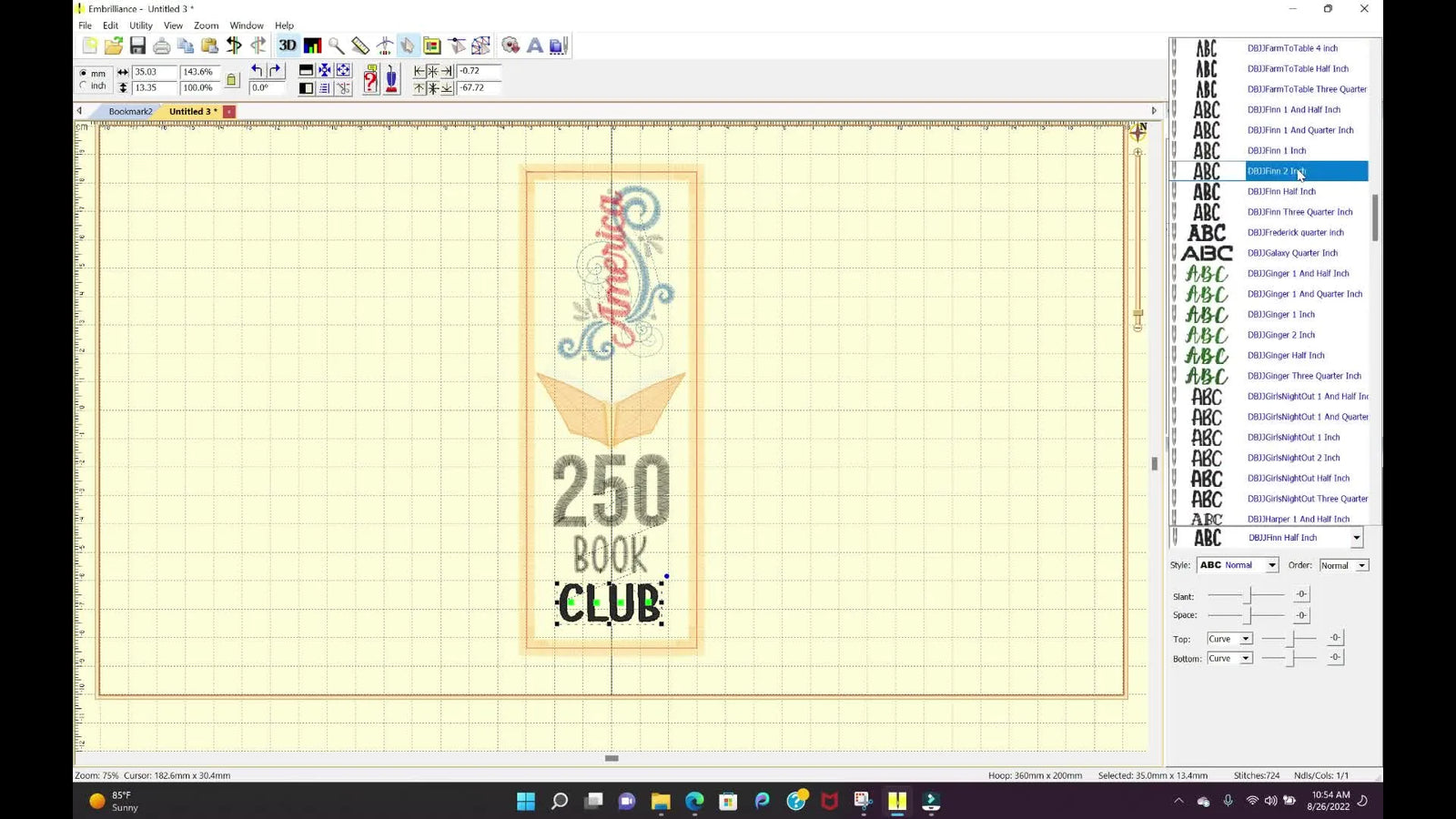This screenshot has width=1456, height=819.
Task: Select the DBJJGinger 1 Inch font
Action: 1281,314
